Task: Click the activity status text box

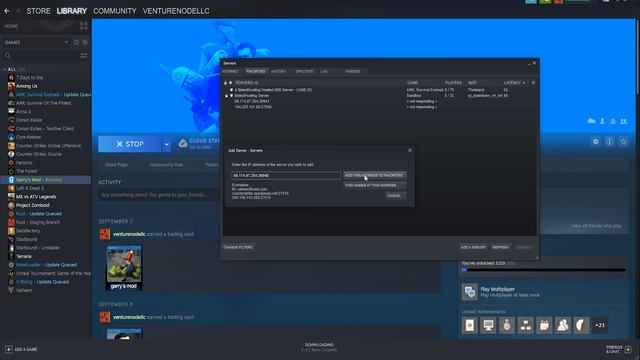Action: (x=159, y=195)
